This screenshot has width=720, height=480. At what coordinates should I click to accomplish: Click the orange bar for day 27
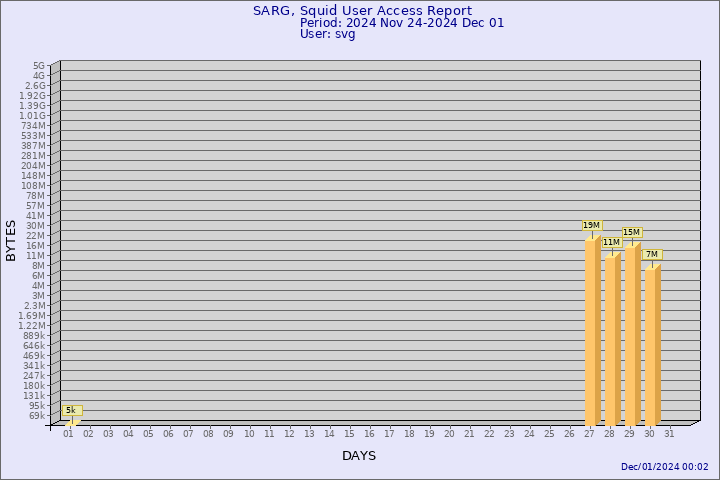click(x=592, y=330)
